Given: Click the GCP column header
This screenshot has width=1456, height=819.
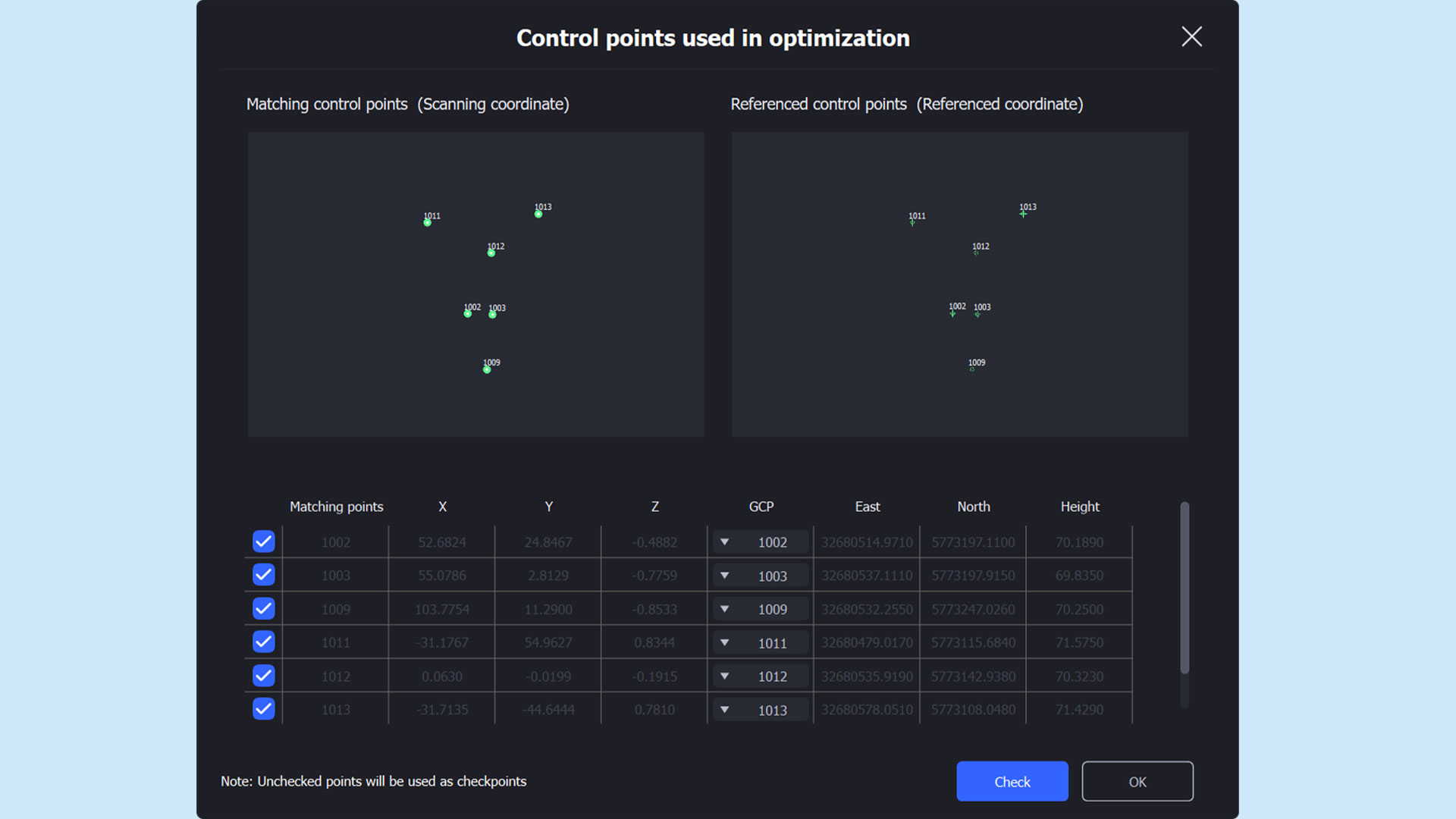Looking at the screenshot, I should pos(761,507).
